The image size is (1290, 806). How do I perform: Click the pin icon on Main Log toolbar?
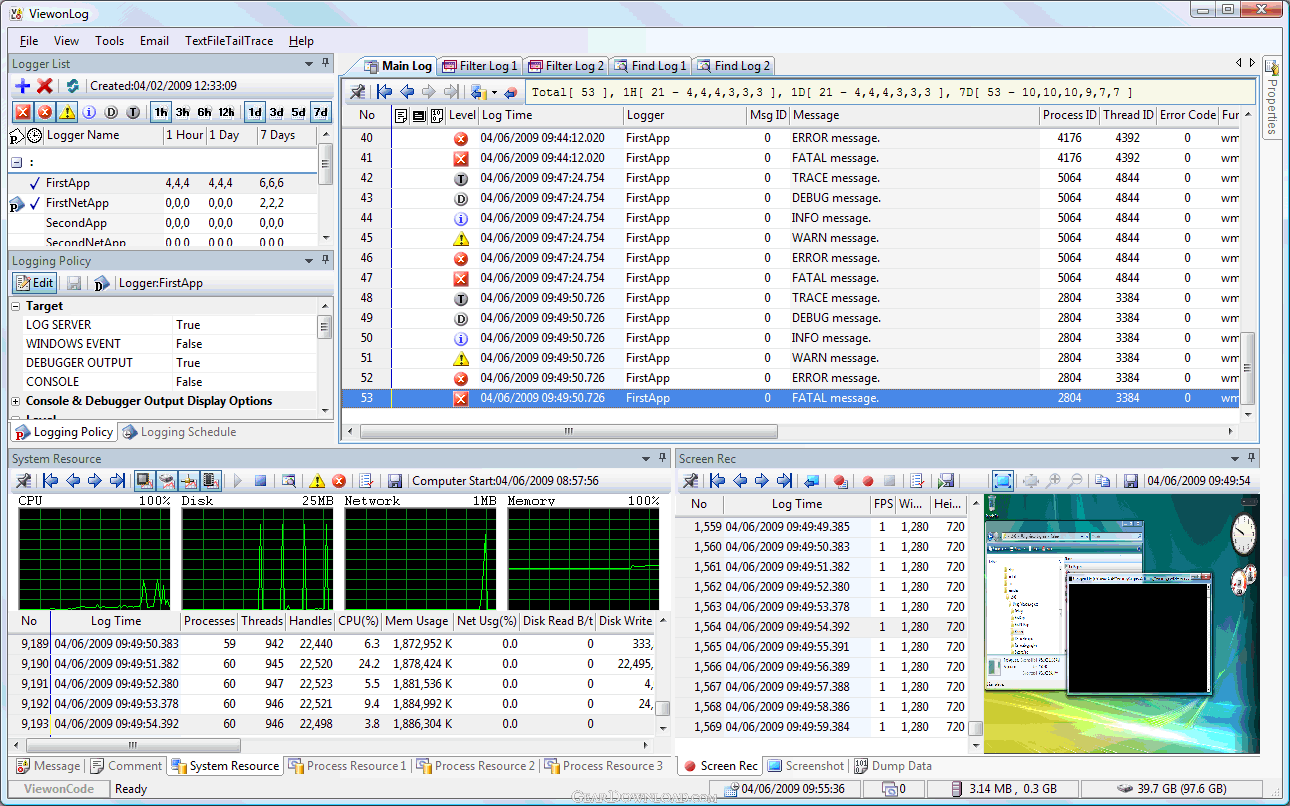pyautogui.click(x=357, y=92)
